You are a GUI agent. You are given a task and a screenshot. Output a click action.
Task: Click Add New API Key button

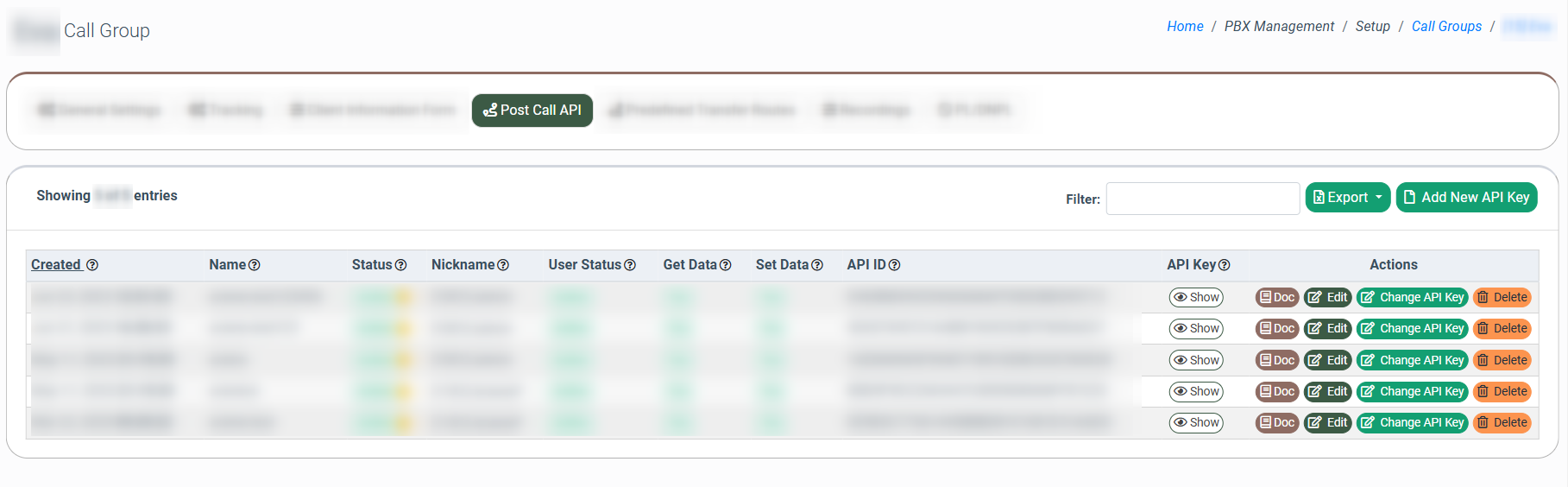pos(1466,198)
